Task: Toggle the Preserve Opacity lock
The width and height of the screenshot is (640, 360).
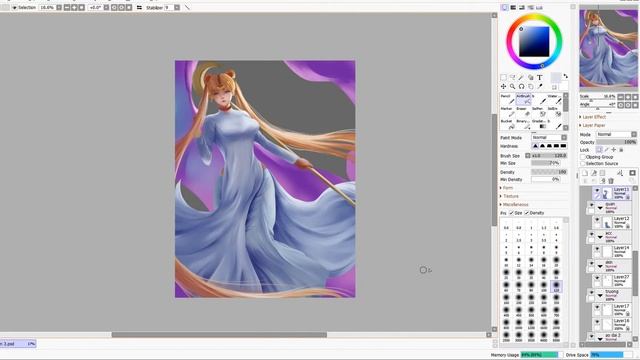Action: point(599,150)
